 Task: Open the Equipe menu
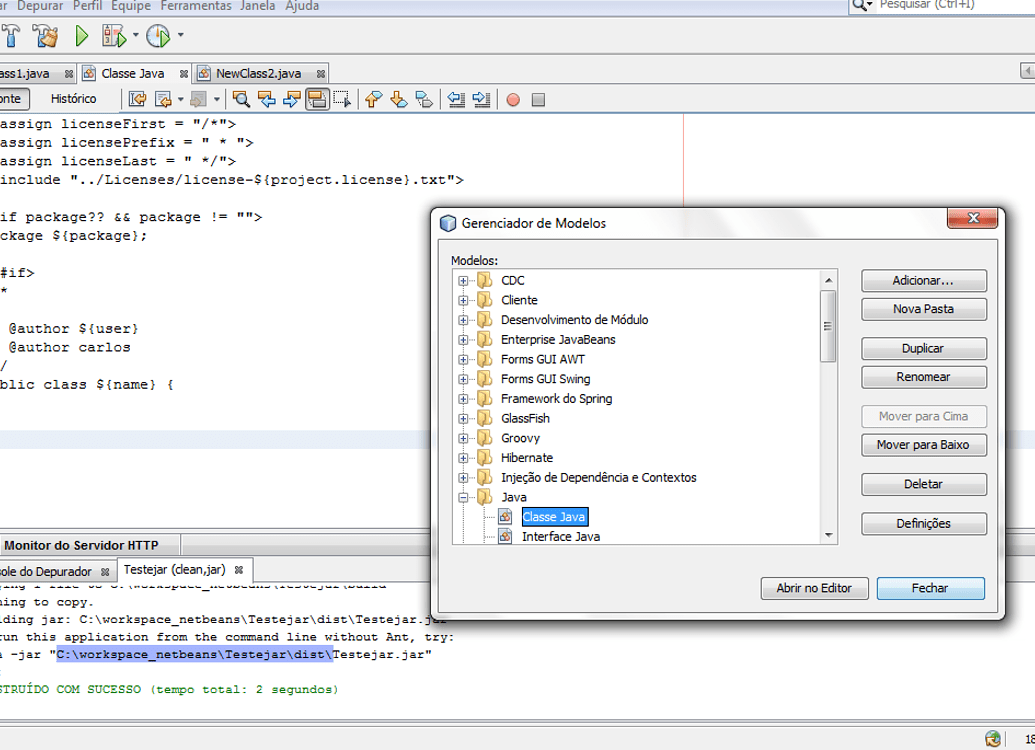tap(131, 6)
